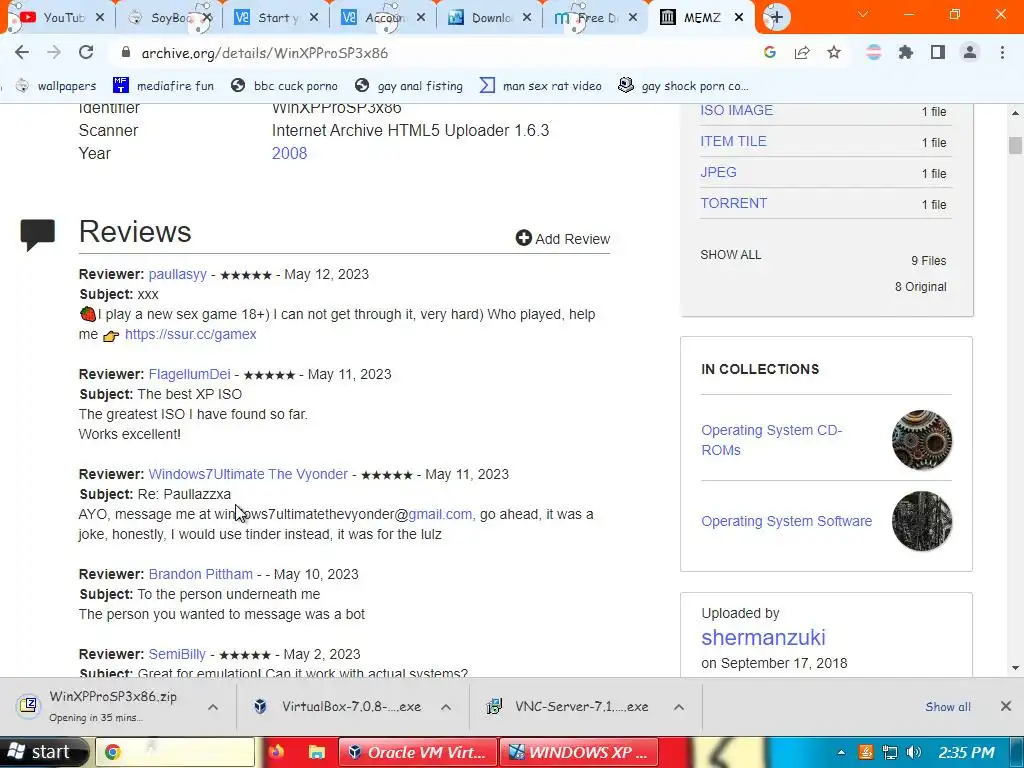Viewport: 1024px width, 768px height.
Task: Switch to the Oracle VM VirtualBox taskbar window
Action: pos(417,752)
